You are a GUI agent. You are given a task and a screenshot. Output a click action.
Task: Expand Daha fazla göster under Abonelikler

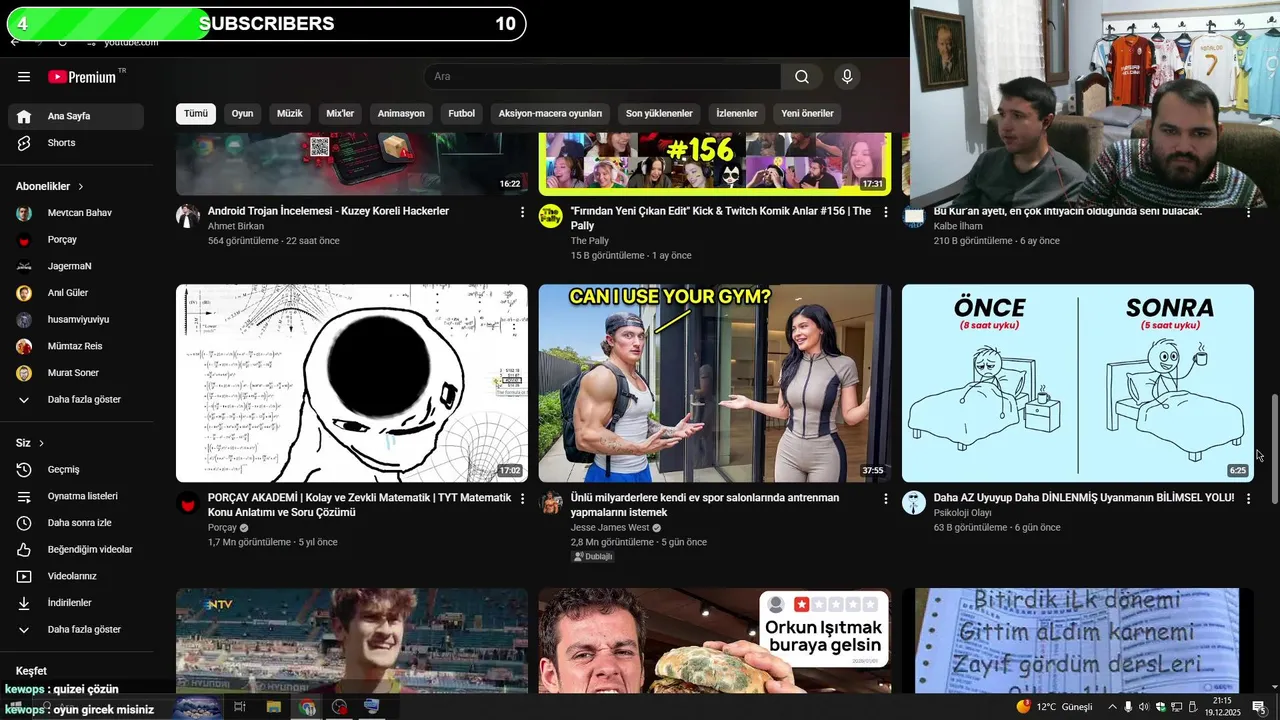point(76,400)
